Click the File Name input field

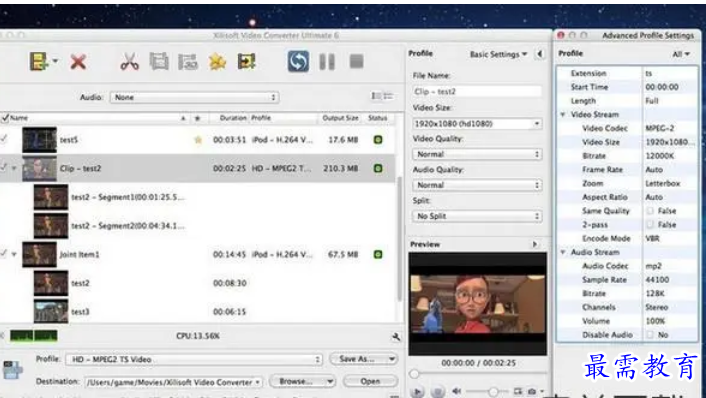click(477, 91)
